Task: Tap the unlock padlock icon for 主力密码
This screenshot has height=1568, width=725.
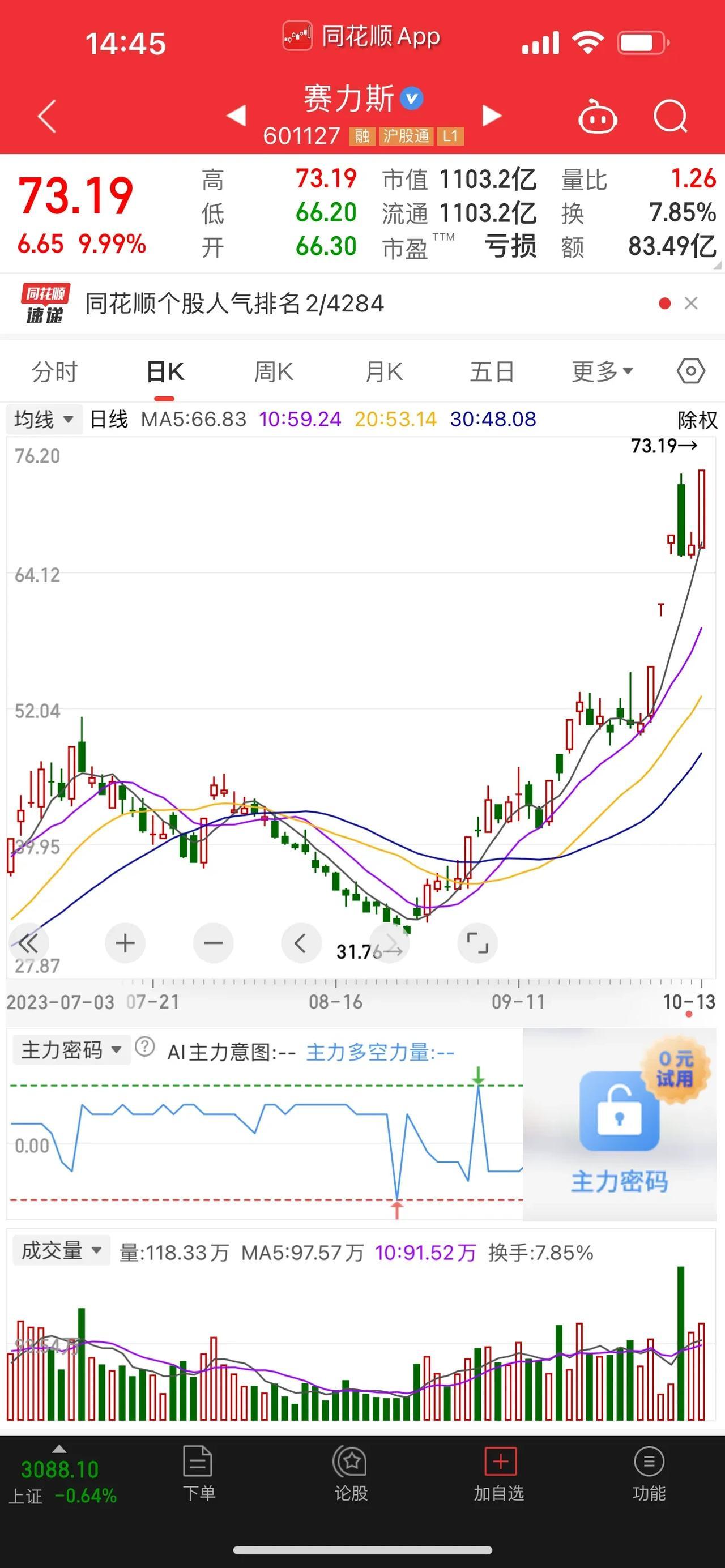Action: click(619, 1111)
